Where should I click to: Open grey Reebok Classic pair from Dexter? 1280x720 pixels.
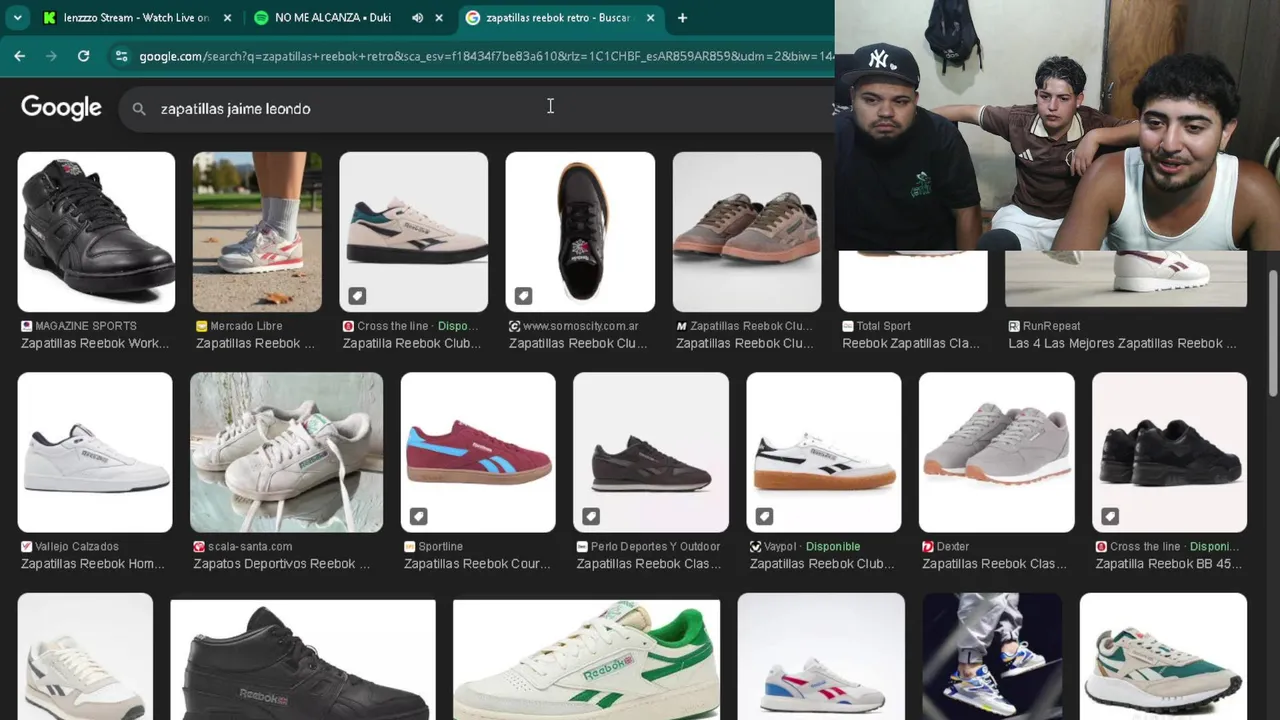pos(997,452)
